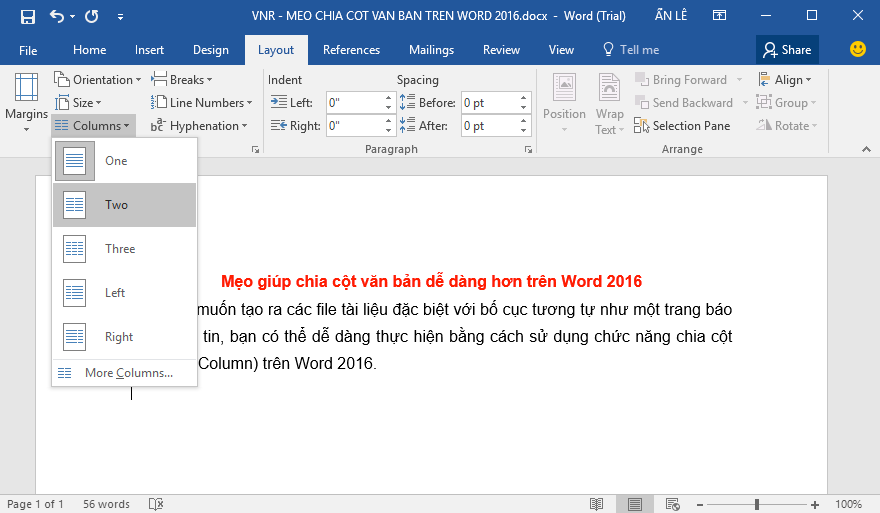Switch to Read Mode view
Image resolution: width=880 pixels, height=513 pixels.
[x=597, y=504]
